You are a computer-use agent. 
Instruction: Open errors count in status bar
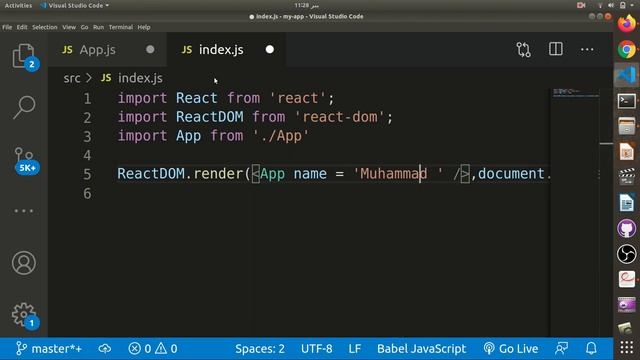pos(140,349)
